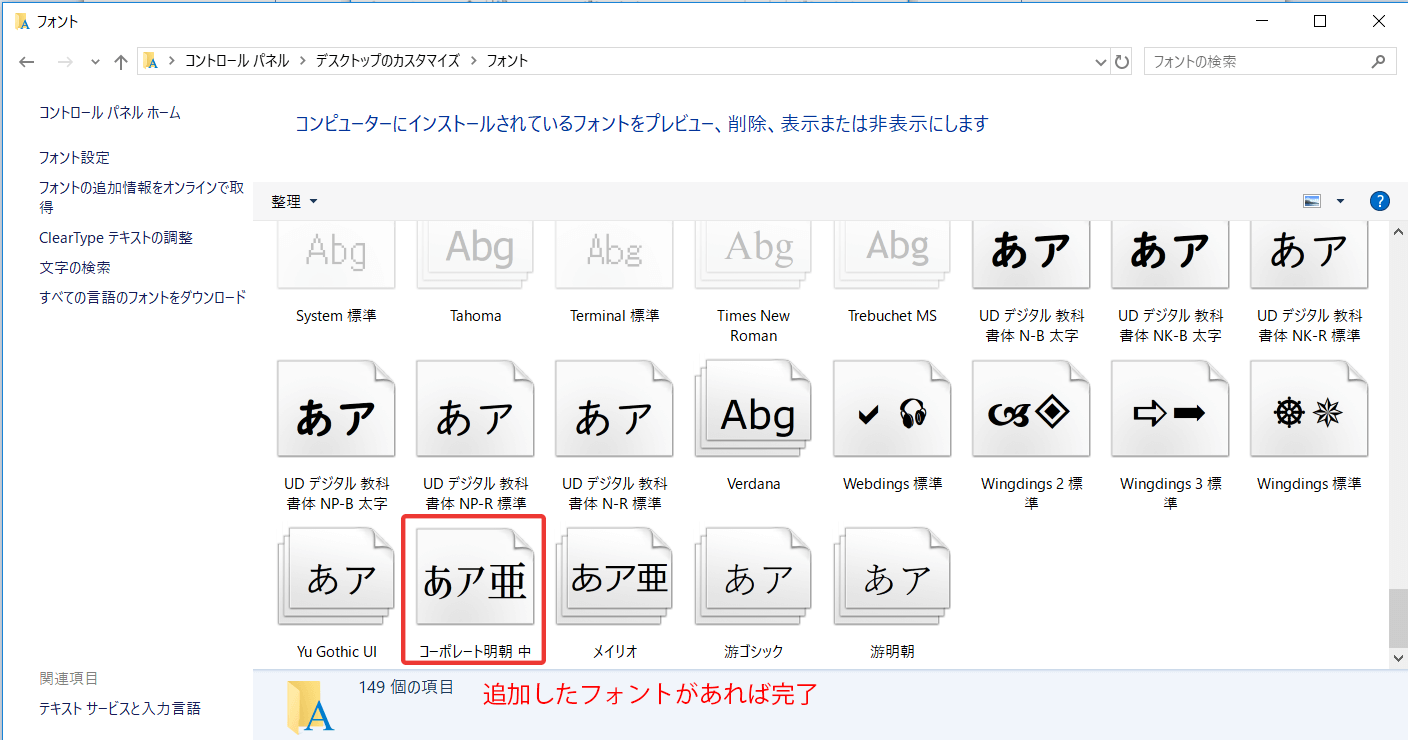Image resolution: width=1408 pixels, height=740 pixels.
Task: Expand the recent locations dropdown arrow
Action: [95, 61]
